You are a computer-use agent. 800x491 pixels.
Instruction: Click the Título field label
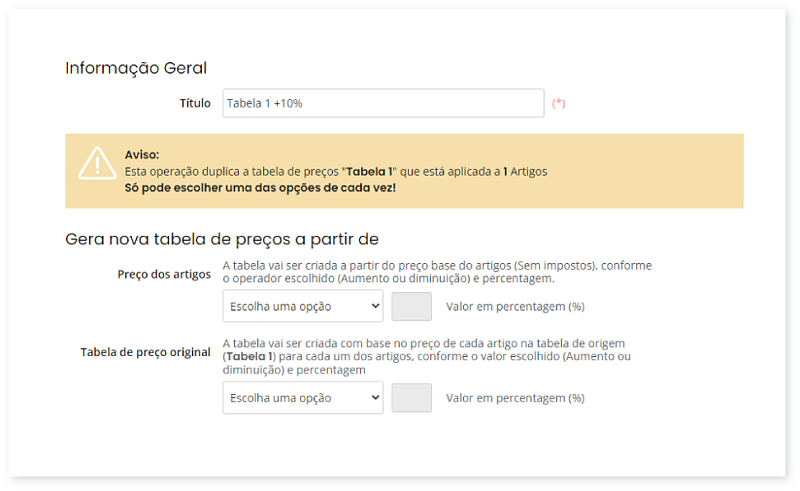(195, 103)
